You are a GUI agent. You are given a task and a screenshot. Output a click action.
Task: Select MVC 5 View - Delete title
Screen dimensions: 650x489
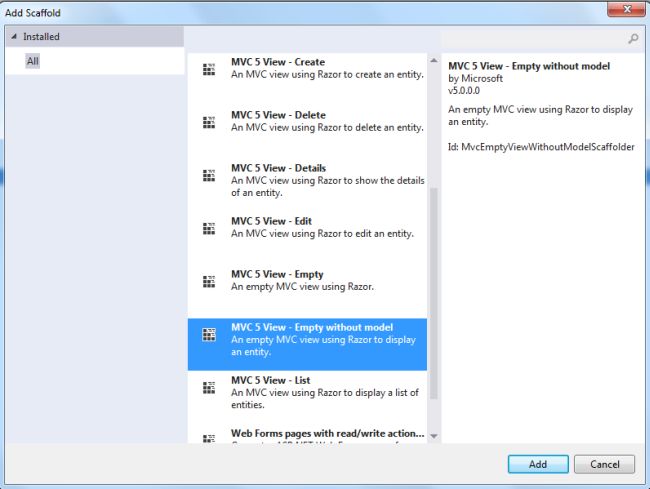pos(278,115)
